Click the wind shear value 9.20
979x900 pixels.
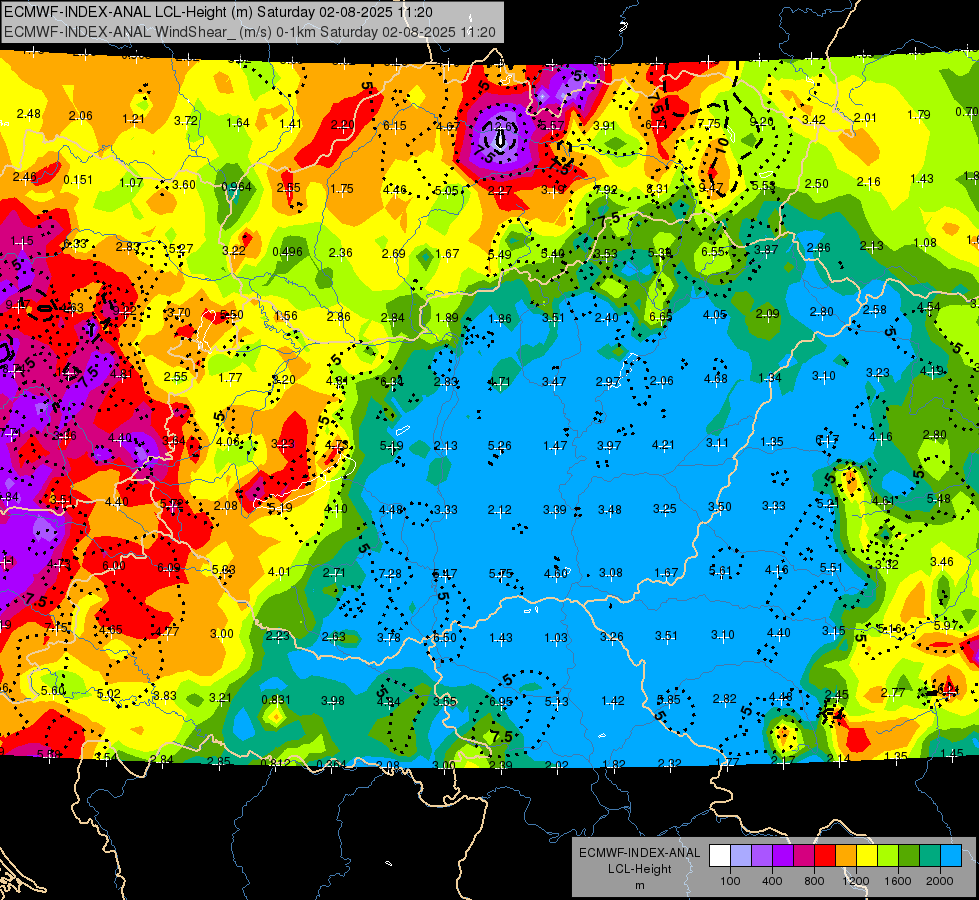pyautogui.click(x=762, y=122)
